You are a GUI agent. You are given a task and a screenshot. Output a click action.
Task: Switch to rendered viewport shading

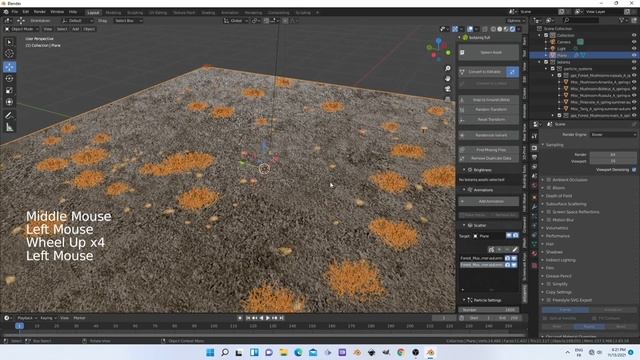tap(513, 29)
